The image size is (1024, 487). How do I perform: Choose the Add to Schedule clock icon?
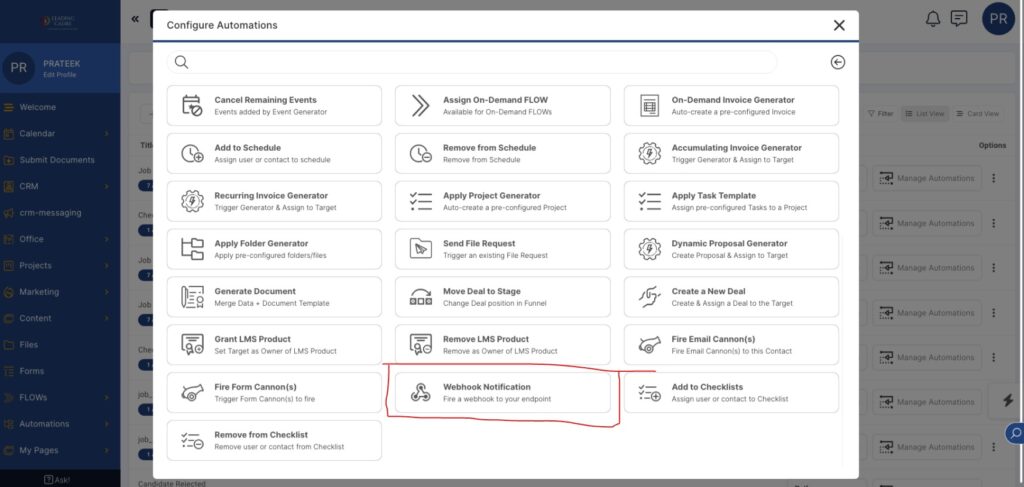[x=192, y=153]
